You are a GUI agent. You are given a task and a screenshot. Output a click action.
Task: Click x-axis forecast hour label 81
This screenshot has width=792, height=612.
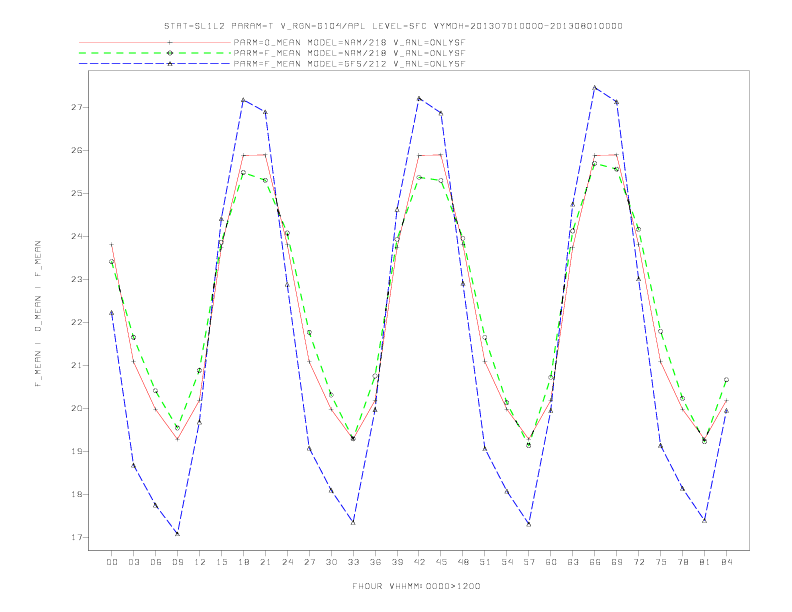click(x=705, y=562)
